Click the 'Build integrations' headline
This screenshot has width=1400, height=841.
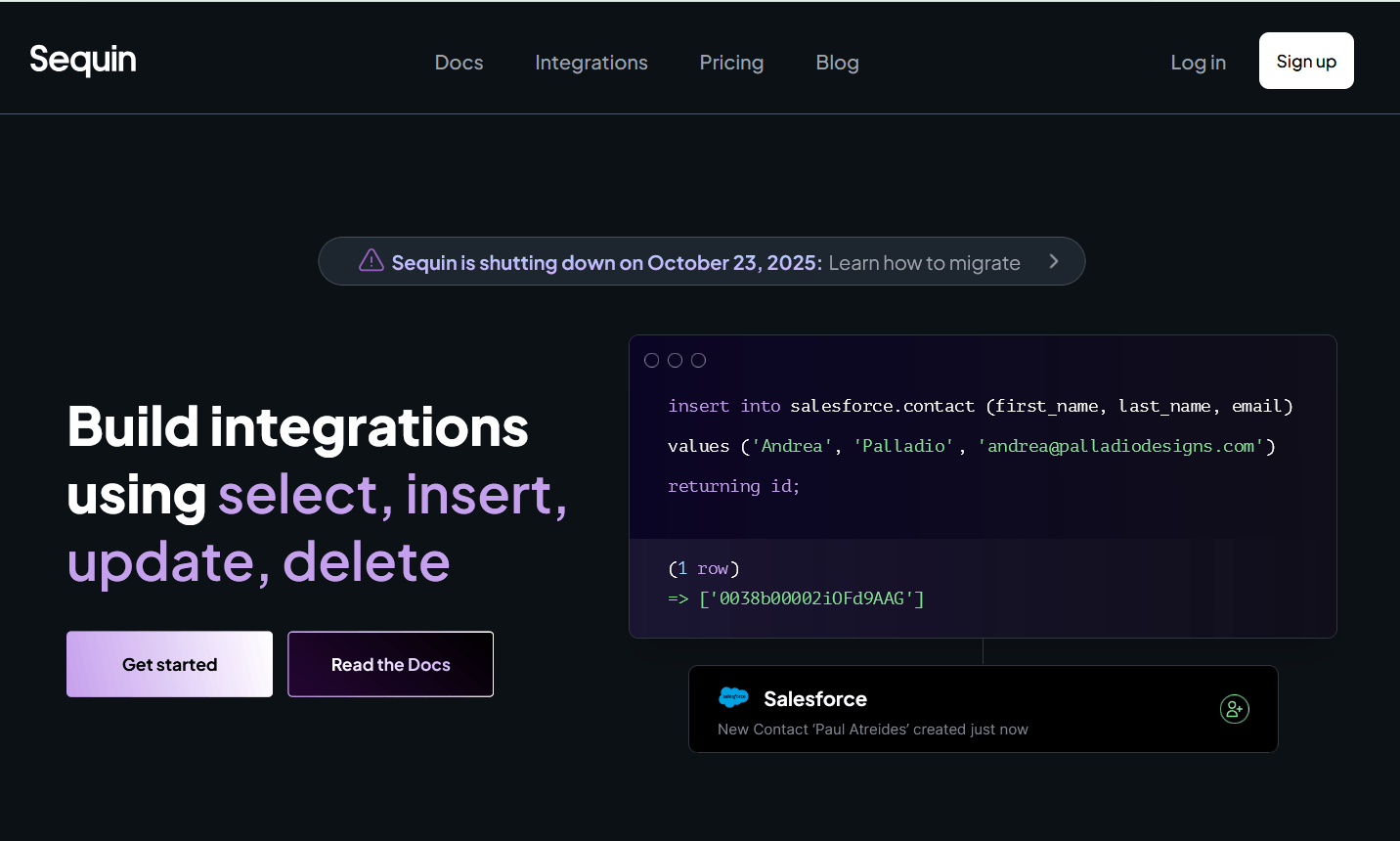click(x=298, y=427)
